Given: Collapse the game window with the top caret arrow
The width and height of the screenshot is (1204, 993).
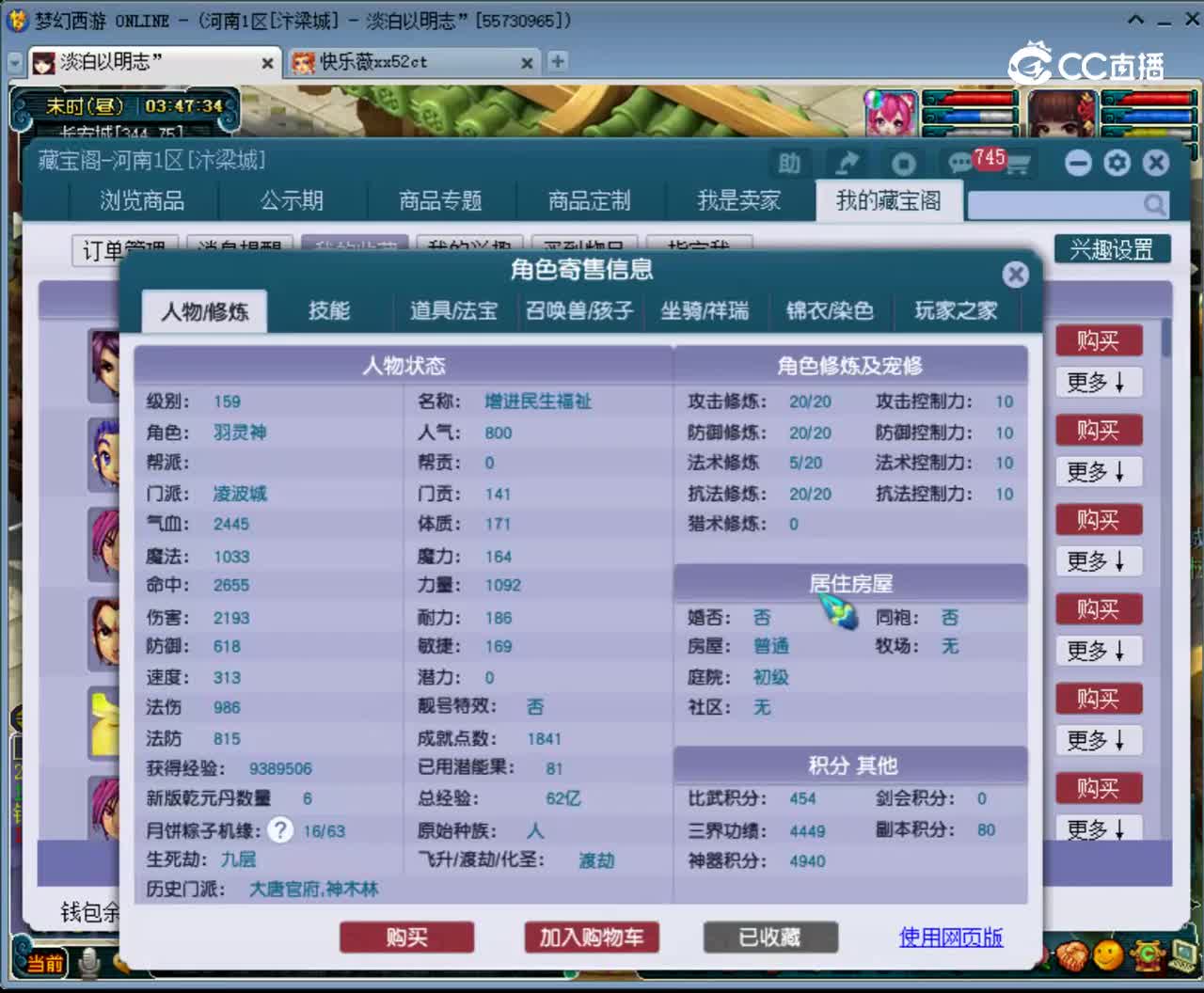Looking at the screenshot, I should pyautogui.click(x=1136, y=20).
